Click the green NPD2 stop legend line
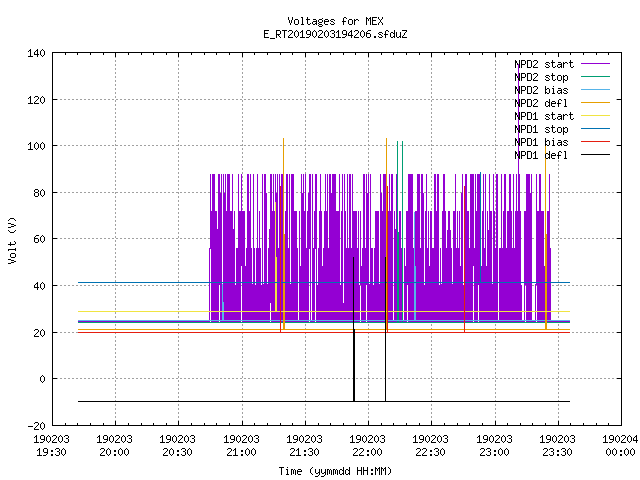The width and height of the screenshot is (640, 480). tap(595, 76)
